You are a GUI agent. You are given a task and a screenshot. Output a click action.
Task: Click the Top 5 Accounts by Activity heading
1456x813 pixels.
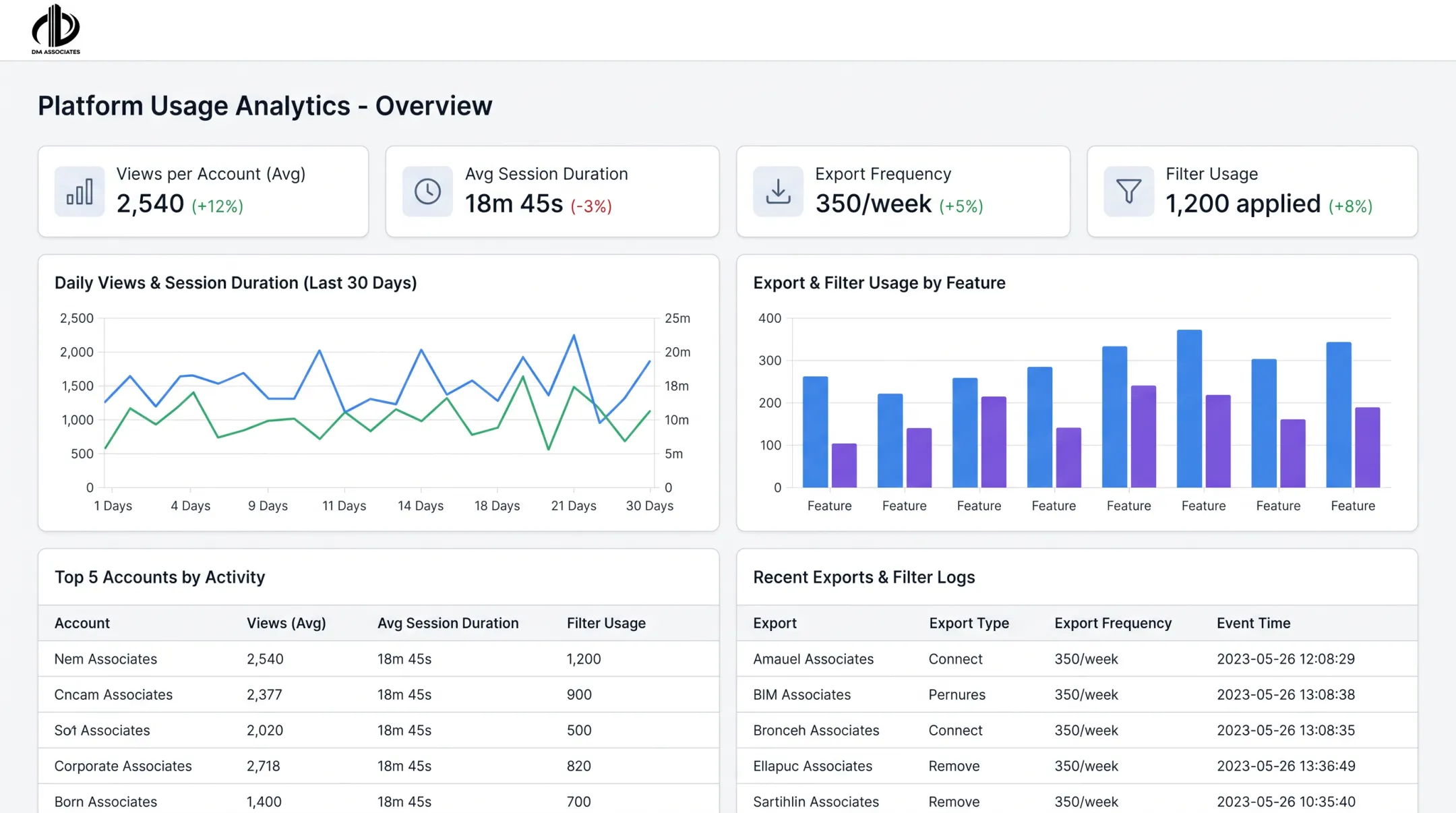coord(160,577)
